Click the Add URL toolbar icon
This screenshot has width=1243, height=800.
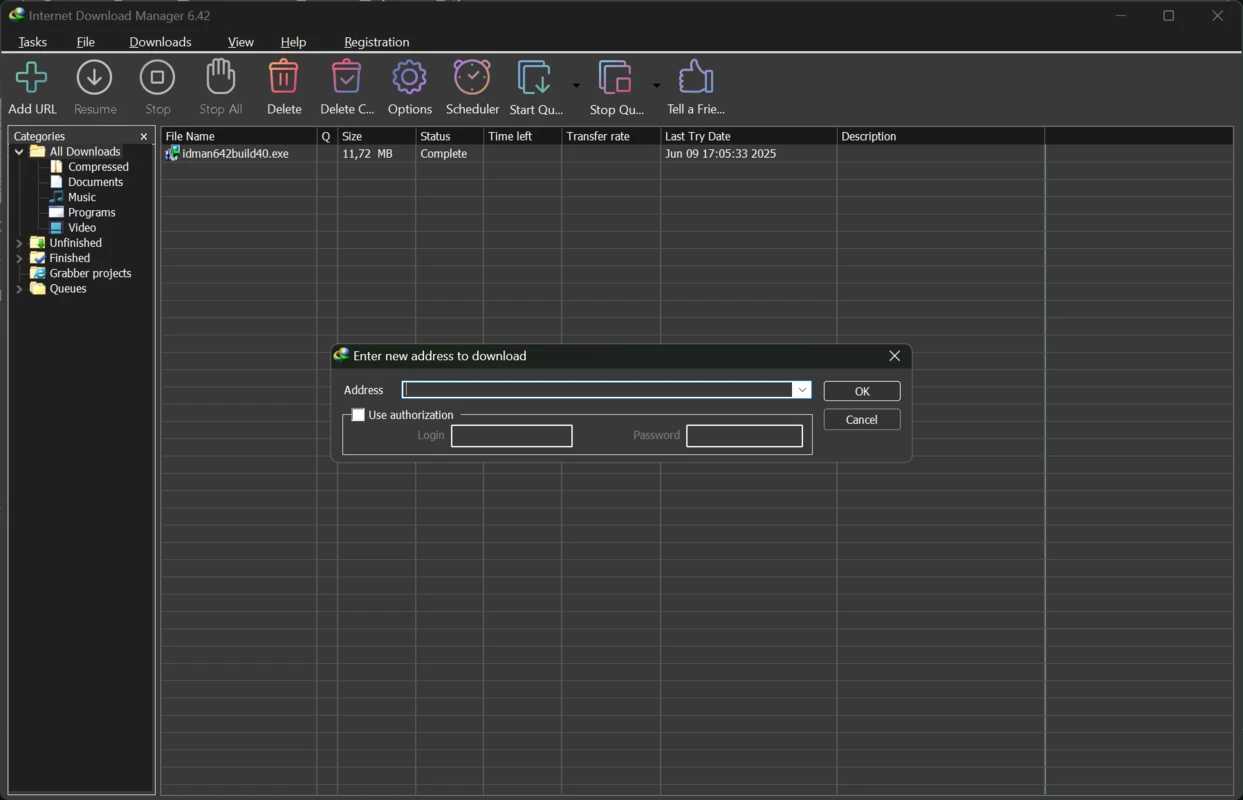pyautogui.click(x=32, y=78)
